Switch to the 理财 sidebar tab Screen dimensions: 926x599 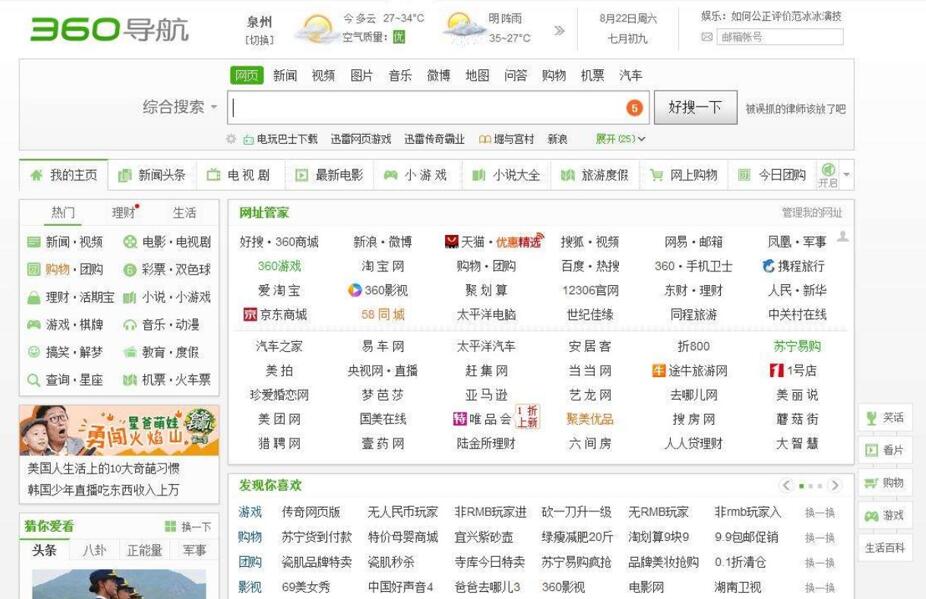click(x=124, y=213)
